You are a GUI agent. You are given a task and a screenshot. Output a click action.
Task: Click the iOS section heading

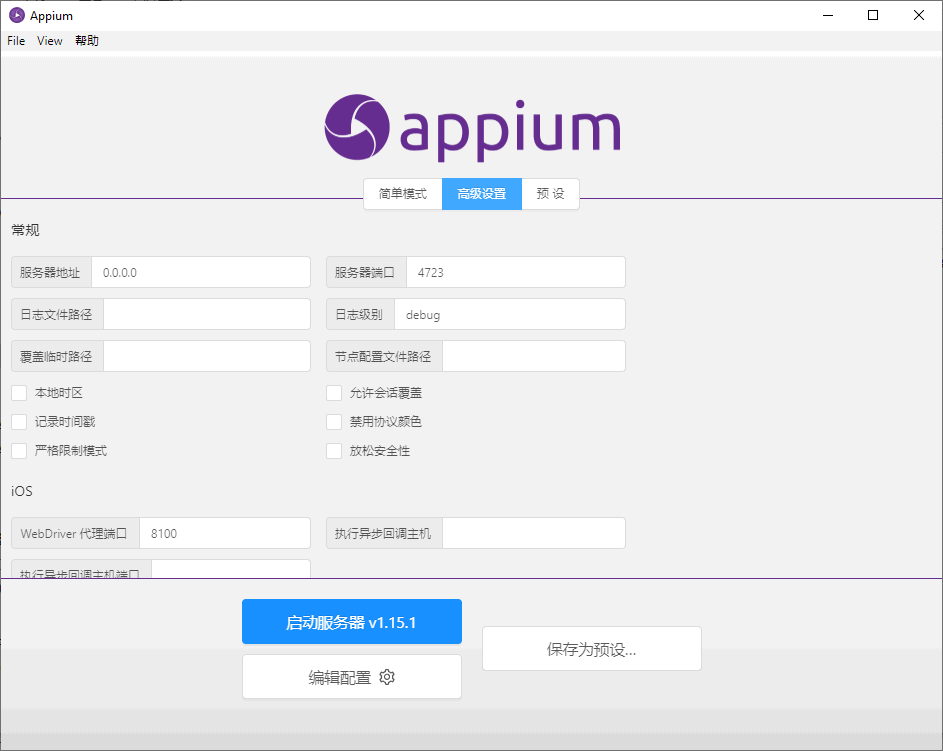(22, 491)
